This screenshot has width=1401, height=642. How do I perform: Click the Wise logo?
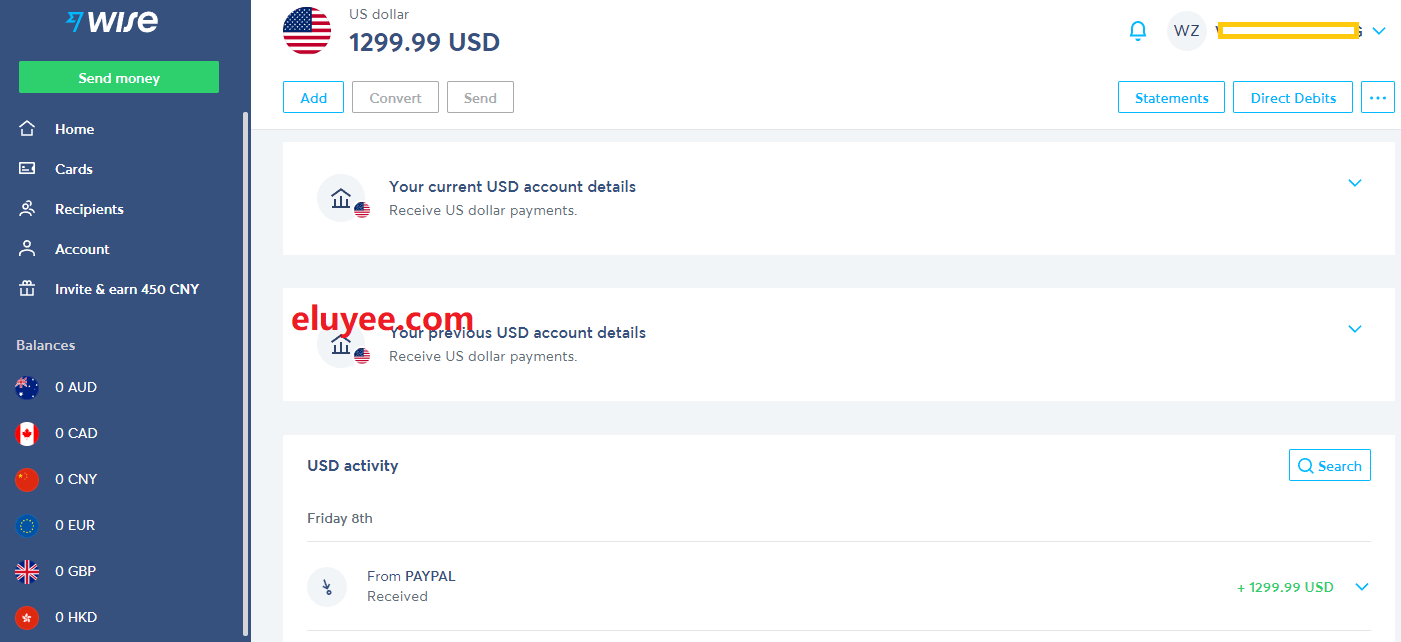pyautogui.click(x=111, y=21)
